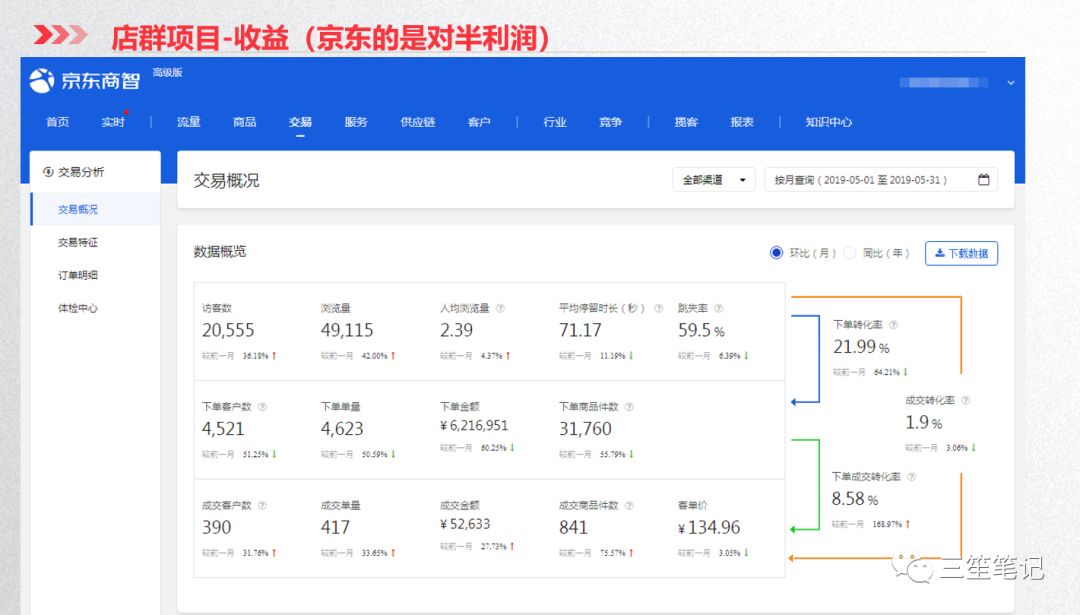1080x615 pixels.
Task: Click the 下单客户数 value 4,521
Action: [223, 429]
